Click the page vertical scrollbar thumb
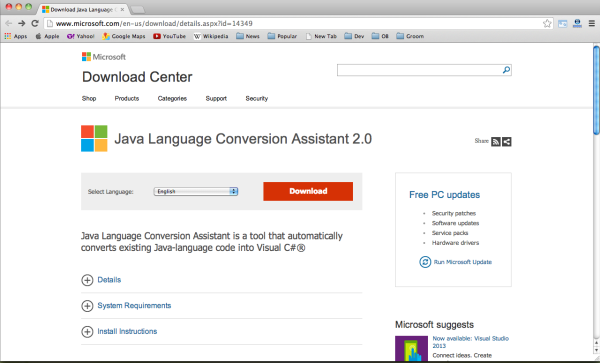The width and height of the screenshot is (600, 363). 596,90
